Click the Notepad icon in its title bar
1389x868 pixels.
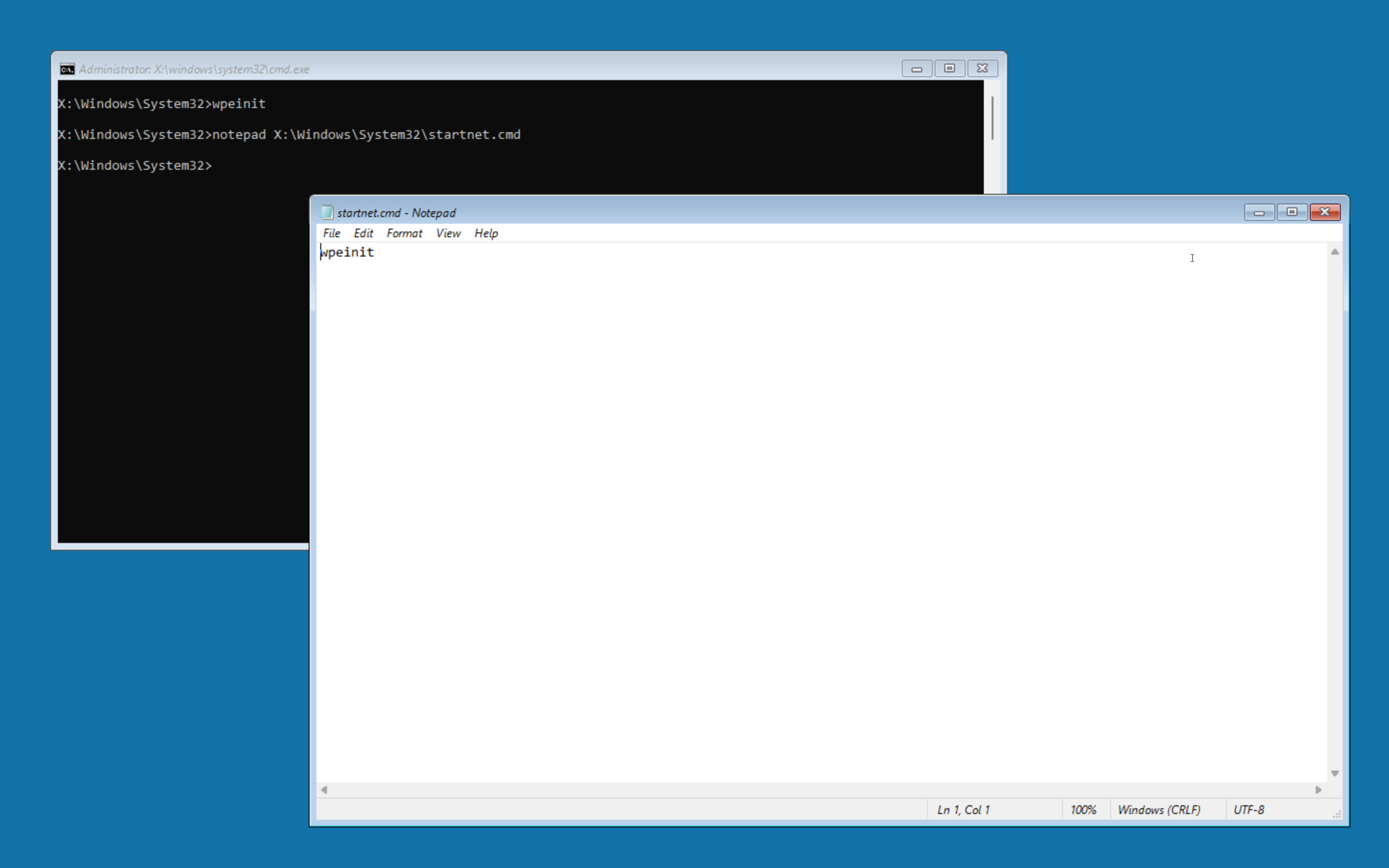coord(327,212)
